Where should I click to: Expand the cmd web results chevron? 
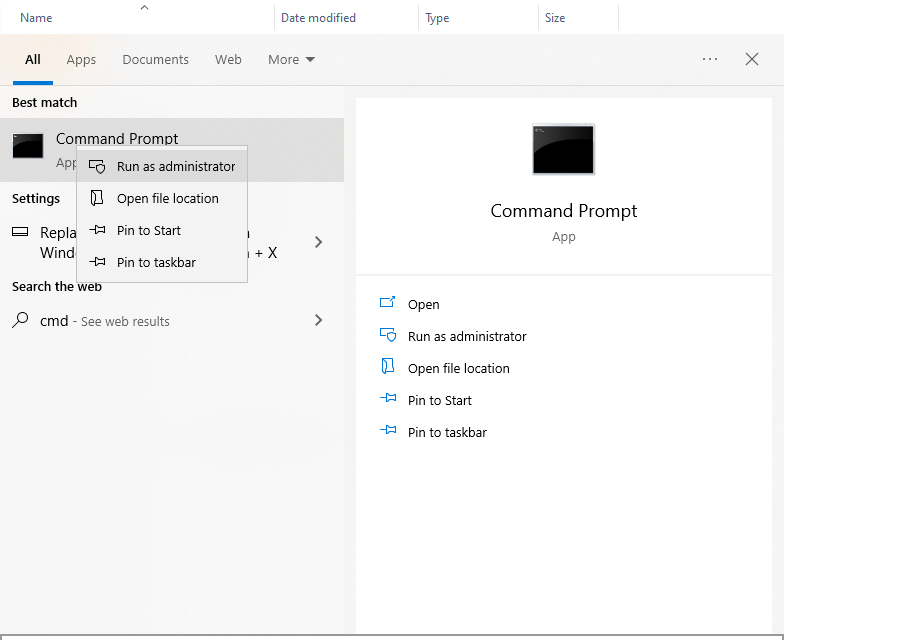coord(318,320)
